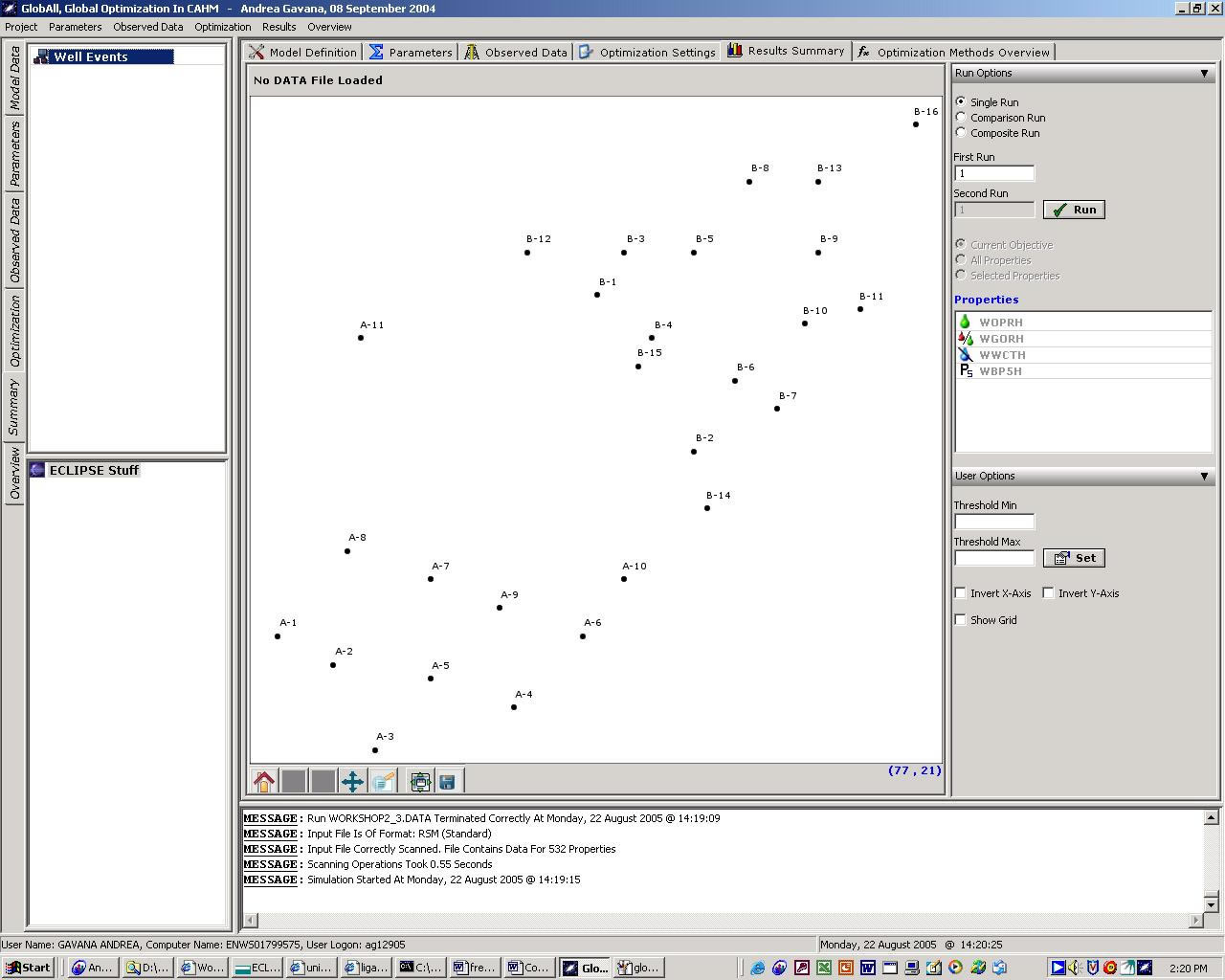1225x980 pixels.
Task: Click the Threshold Min input field
Action: click(993, 522)
